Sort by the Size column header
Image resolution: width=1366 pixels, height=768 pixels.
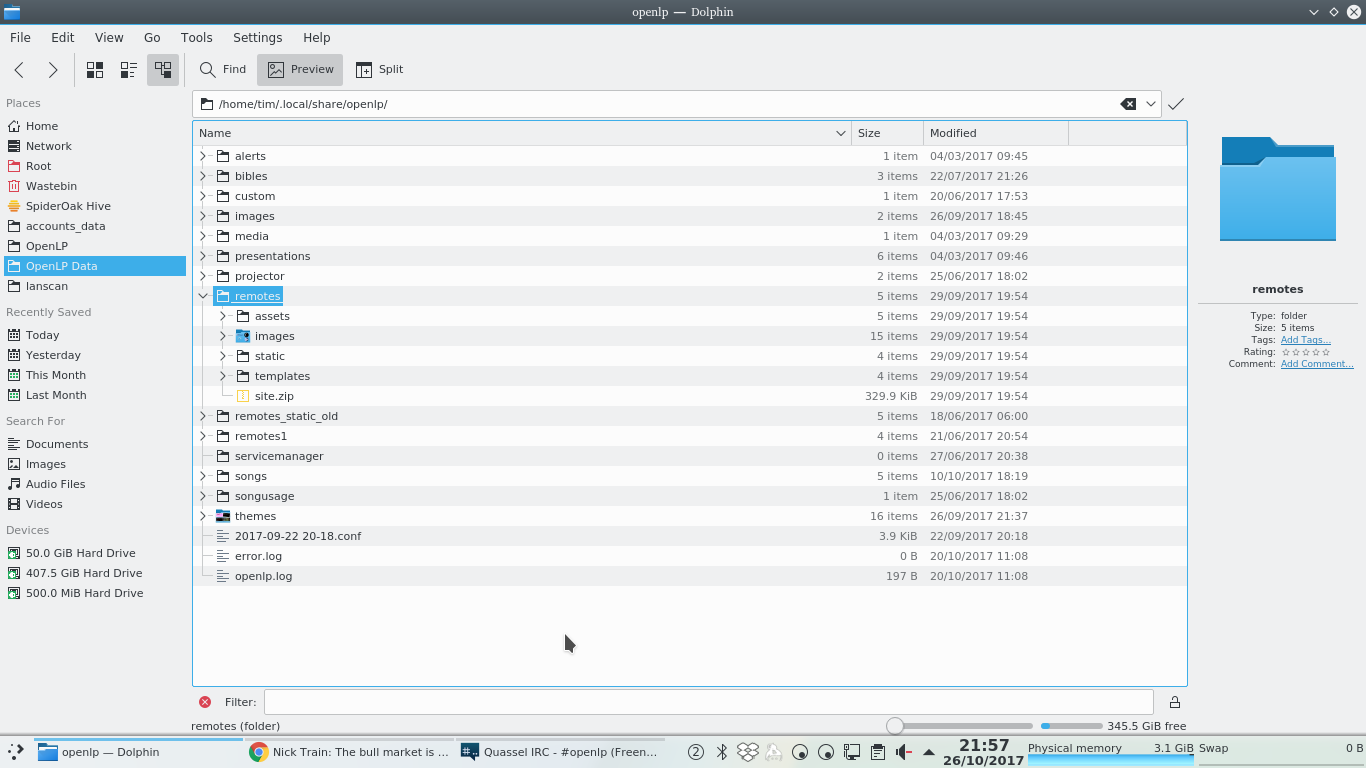[887, 133]
